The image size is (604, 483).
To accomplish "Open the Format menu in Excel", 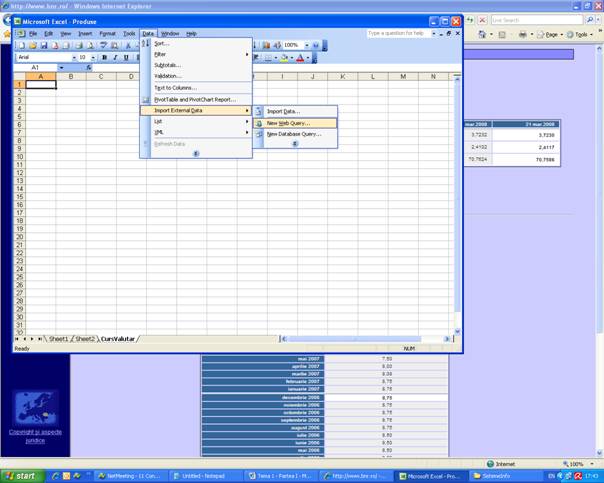I will 107,34.
